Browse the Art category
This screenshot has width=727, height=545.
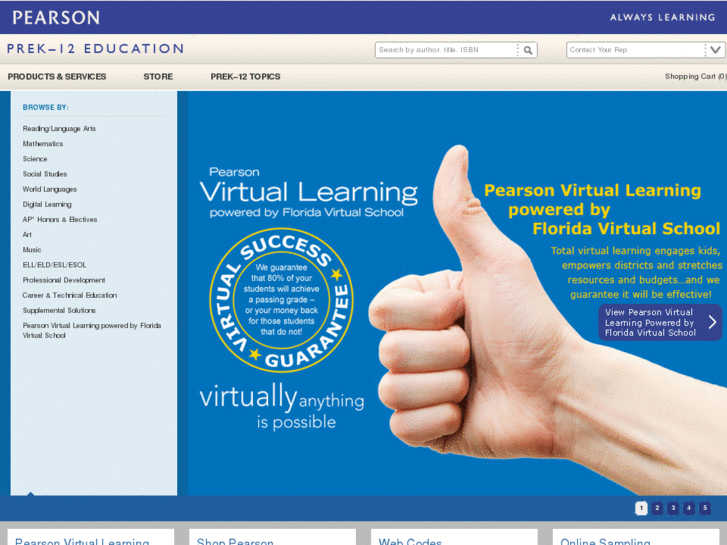[27, 235]
